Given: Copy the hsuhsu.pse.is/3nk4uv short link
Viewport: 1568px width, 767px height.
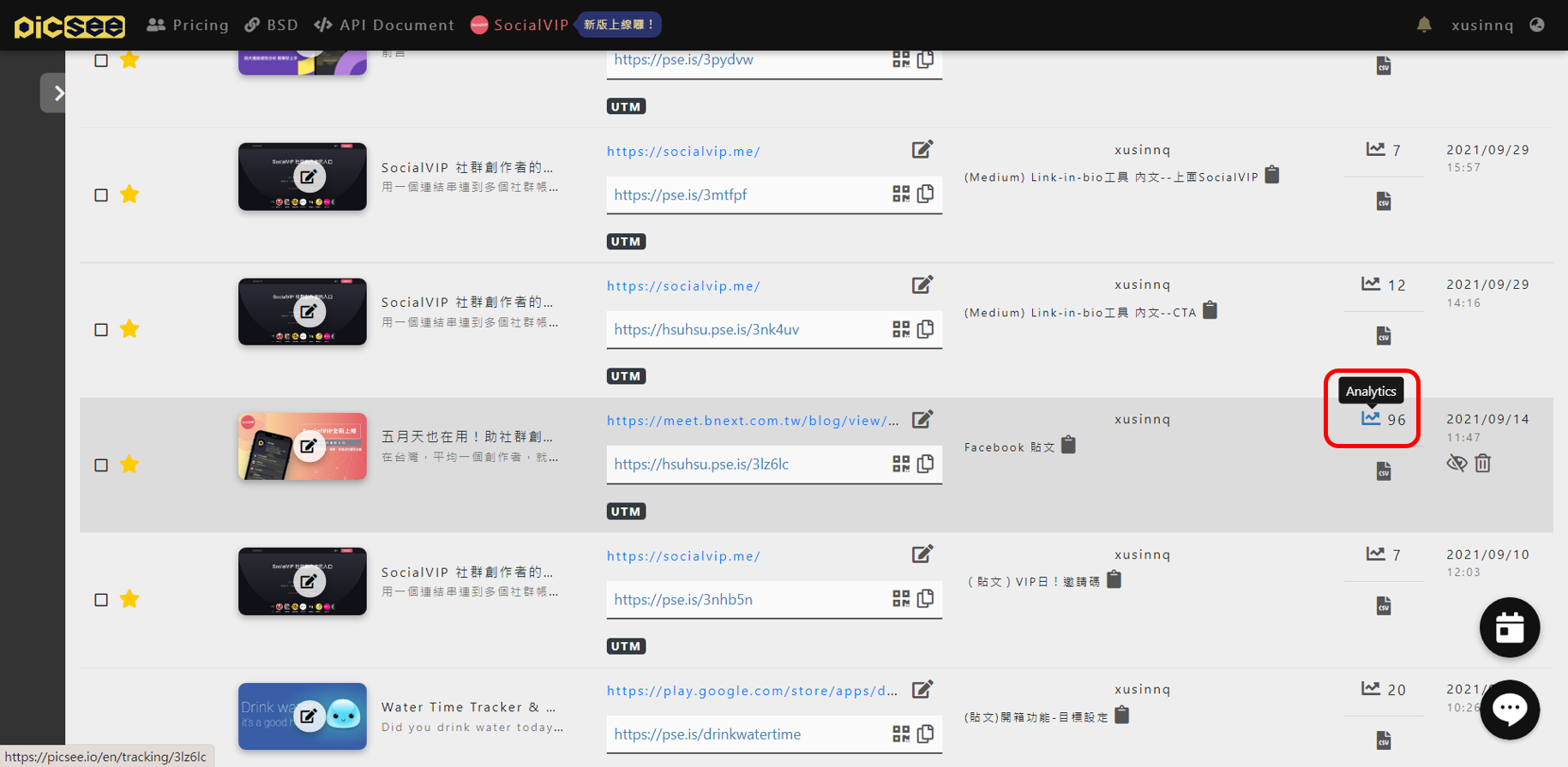Looking at the screenshot, I should (926, 329).
